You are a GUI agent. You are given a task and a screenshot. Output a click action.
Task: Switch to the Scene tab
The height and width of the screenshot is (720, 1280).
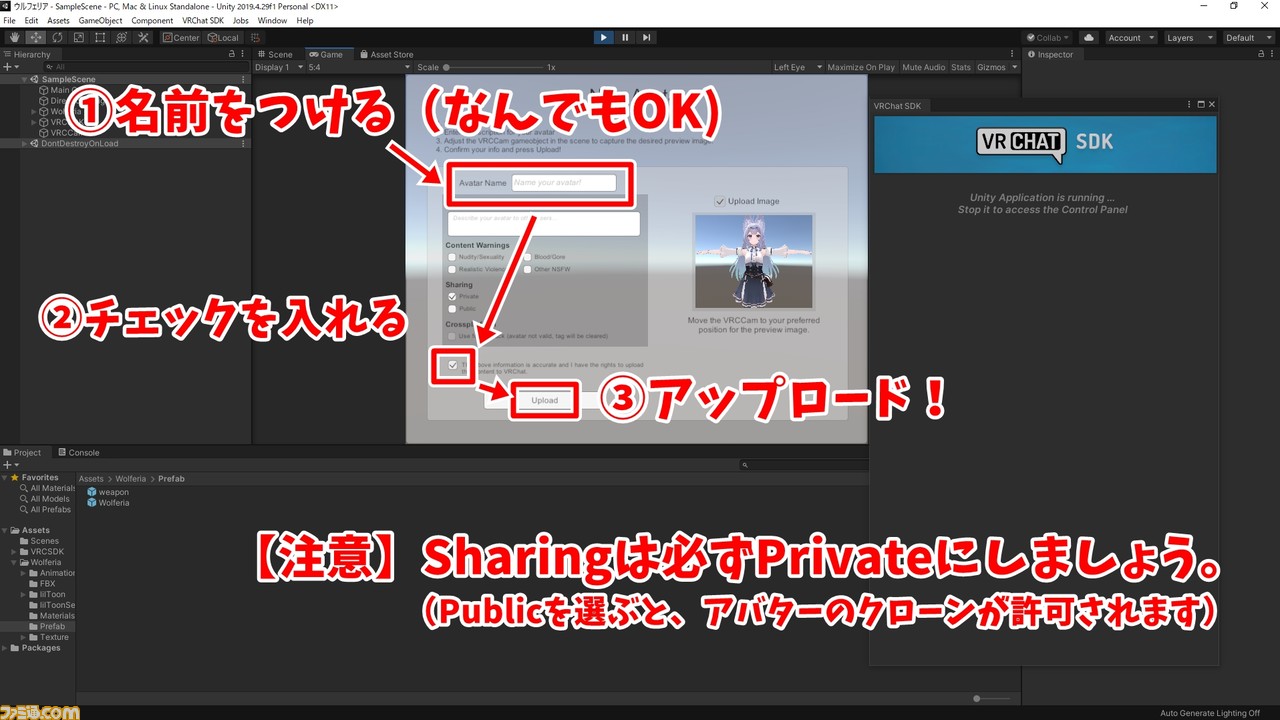click(x=275, y=54)
